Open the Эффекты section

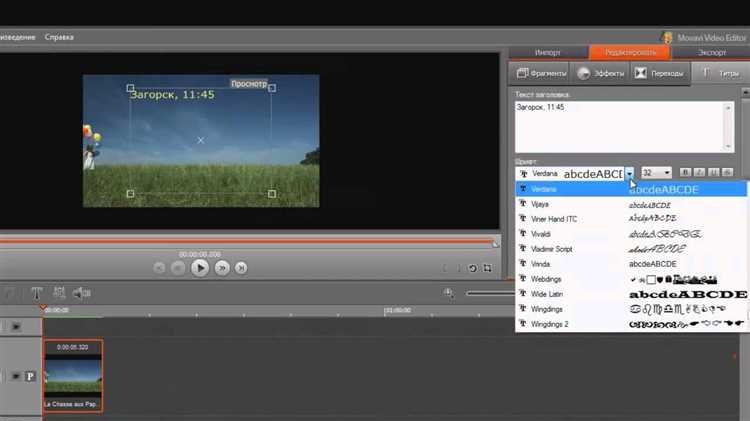tap(600, 73)
